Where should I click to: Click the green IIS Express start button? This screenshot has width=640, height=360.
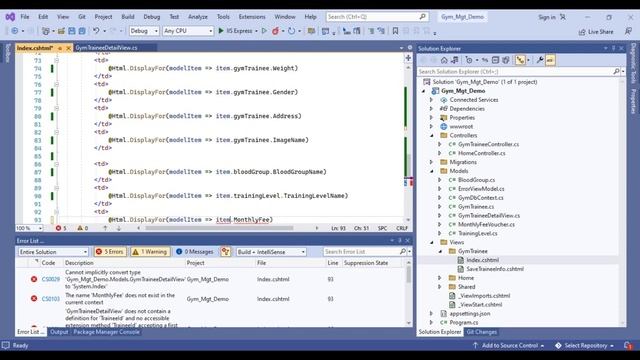[221, 31]
